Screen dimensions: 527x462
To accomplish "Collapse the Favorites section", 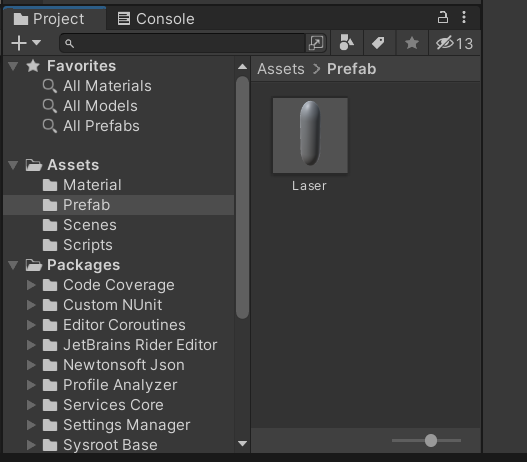I will 13,66.
